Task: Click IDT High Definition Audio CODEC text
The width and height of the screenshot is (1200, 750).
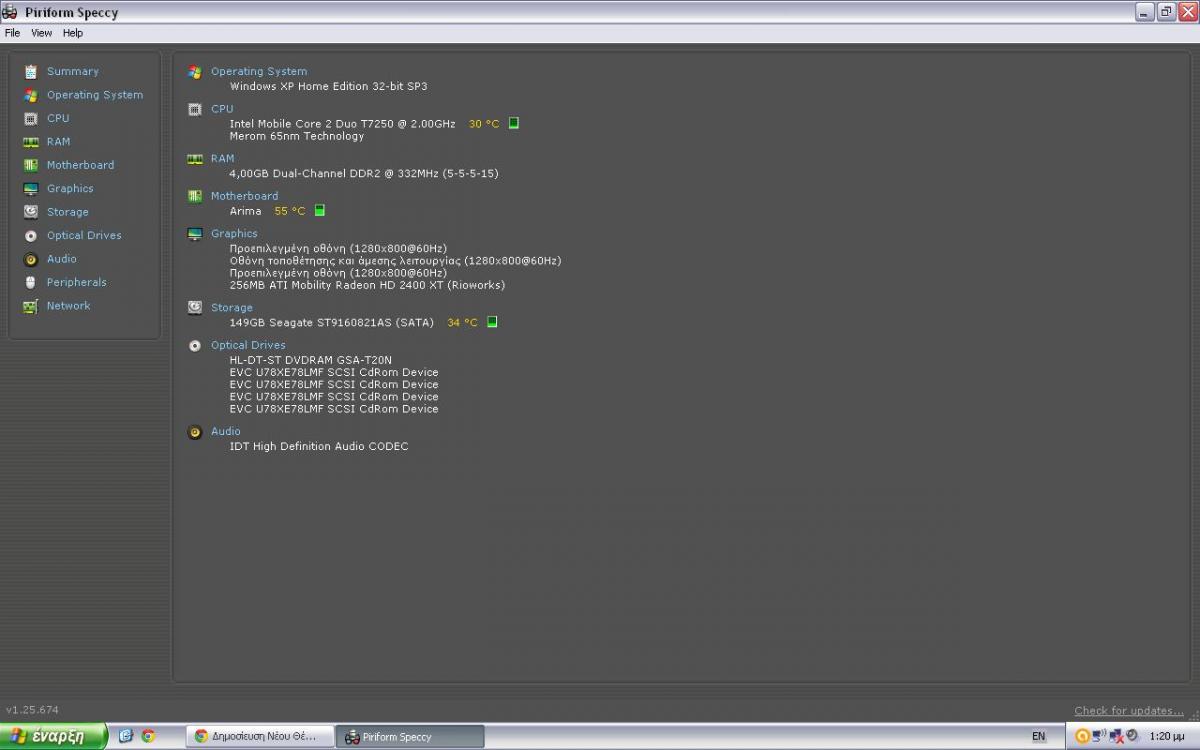Action: click(319, 447)
